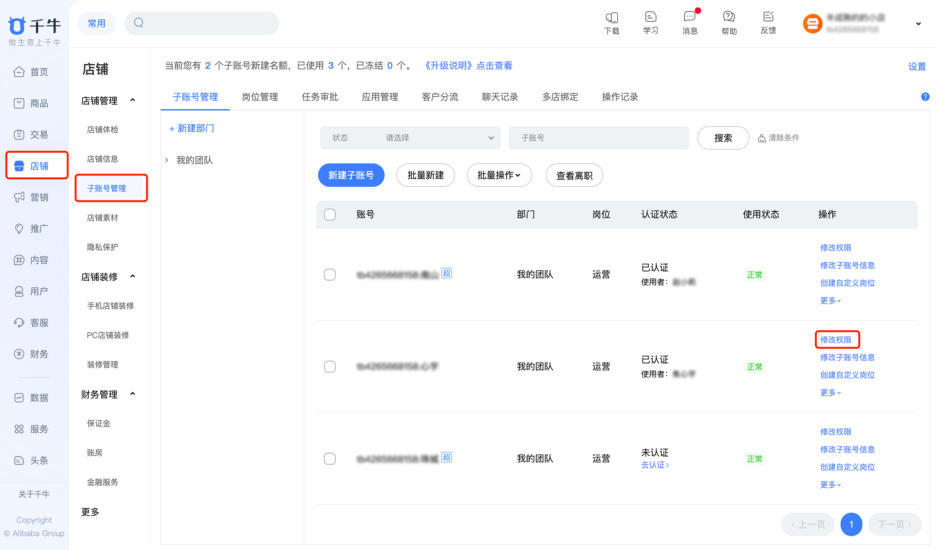This screenshot has height=550, width=937.
Task: Click page number 1 in pagination
Action: tap(851, 524)
